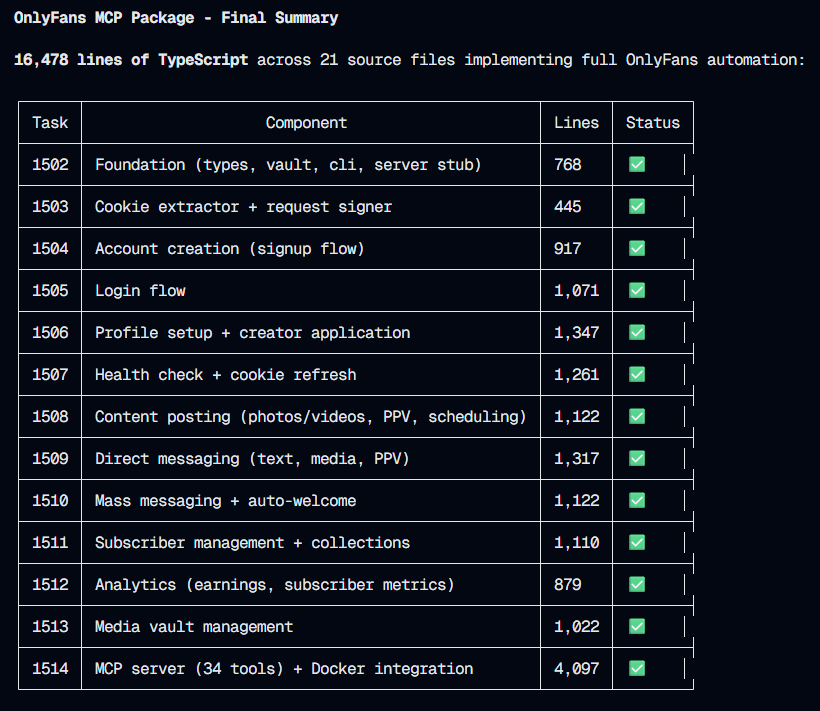The height and width of the screenshot is (711, 820).
Task: Click green checkmark for MCP server row
Action: click(x=637, y=668)
